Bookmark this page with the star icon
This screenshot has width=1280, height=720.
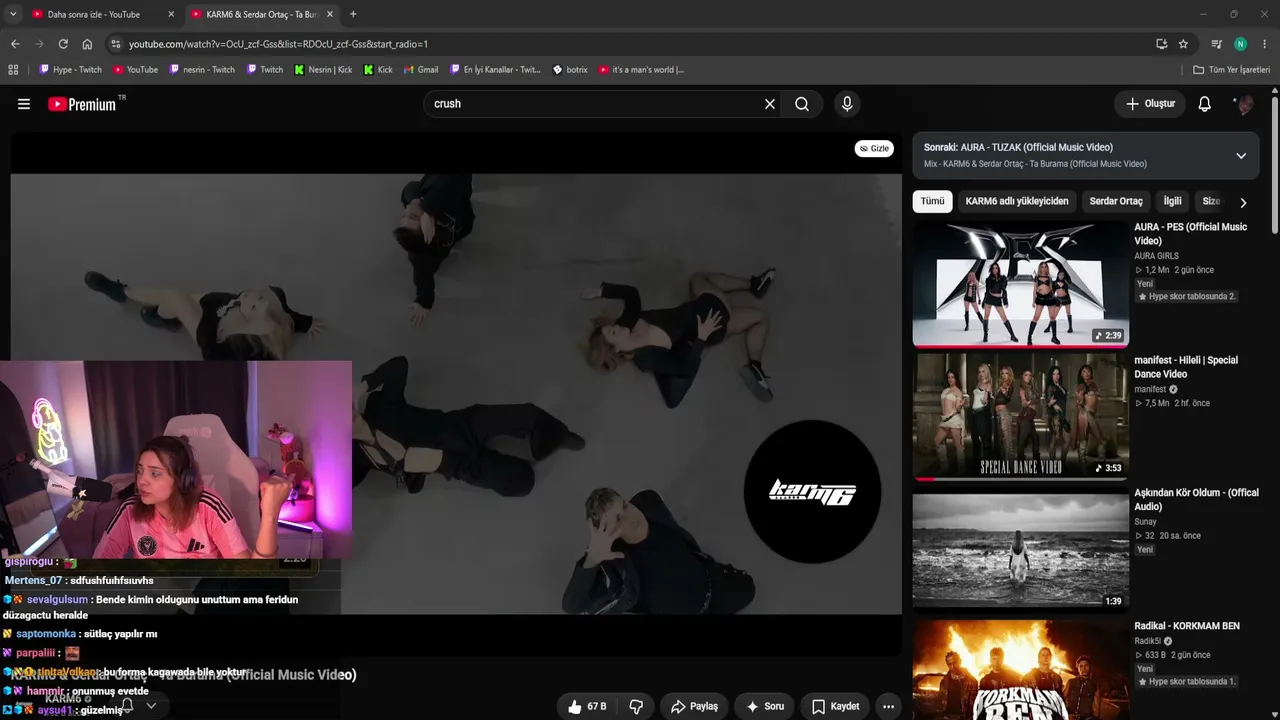coord(1183,44)
